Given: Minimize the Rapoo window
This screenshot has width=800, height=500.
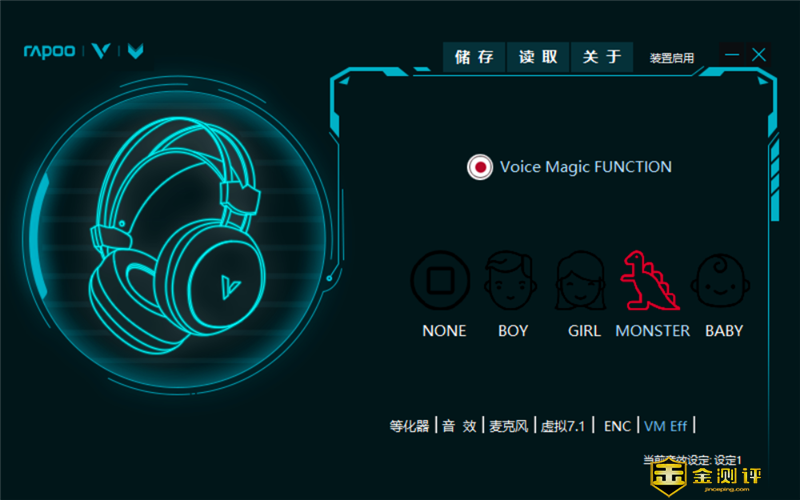Looking at the screenshot, I should point(733,56).
